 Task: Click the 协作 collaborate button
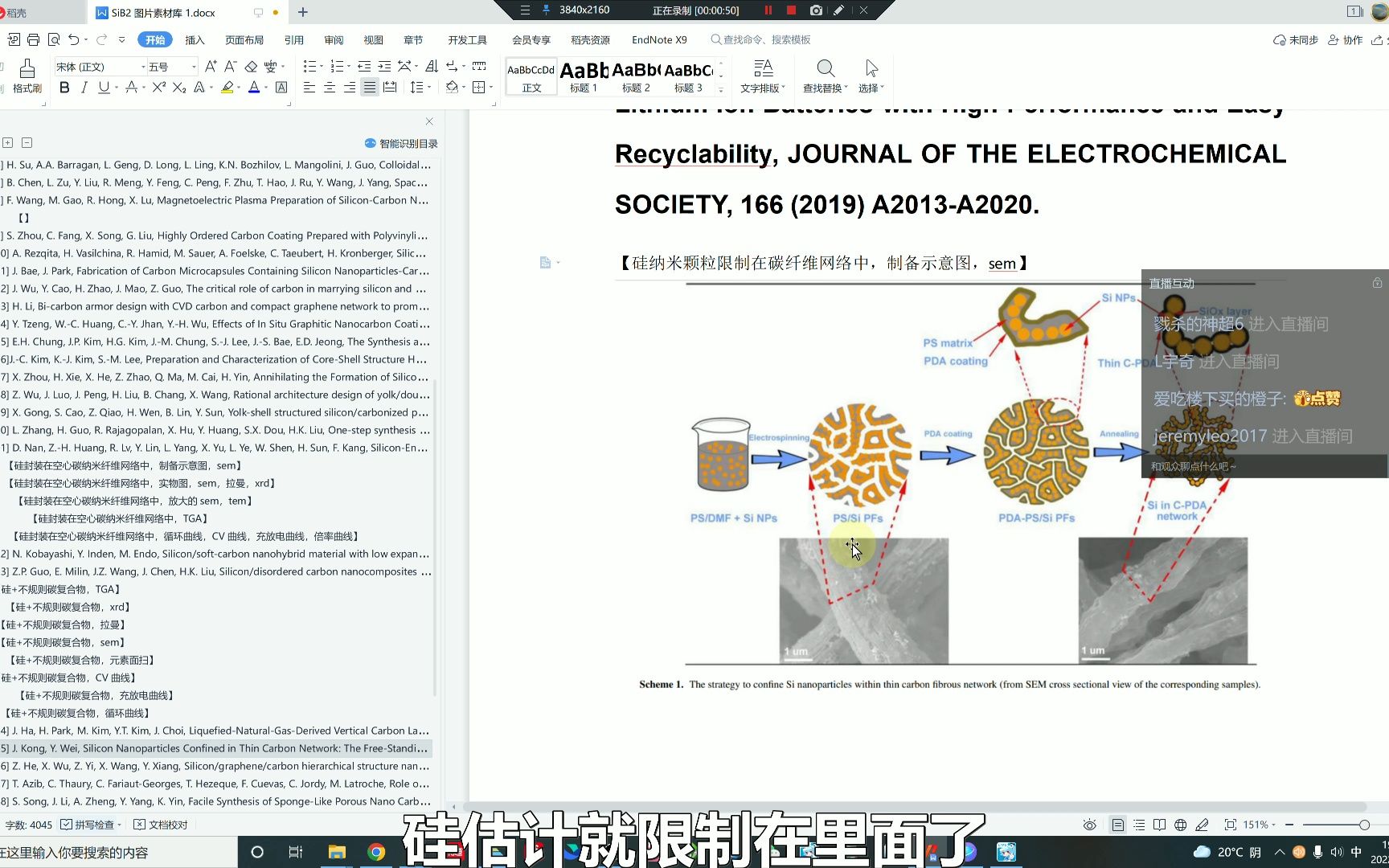tap(1346, 39)
